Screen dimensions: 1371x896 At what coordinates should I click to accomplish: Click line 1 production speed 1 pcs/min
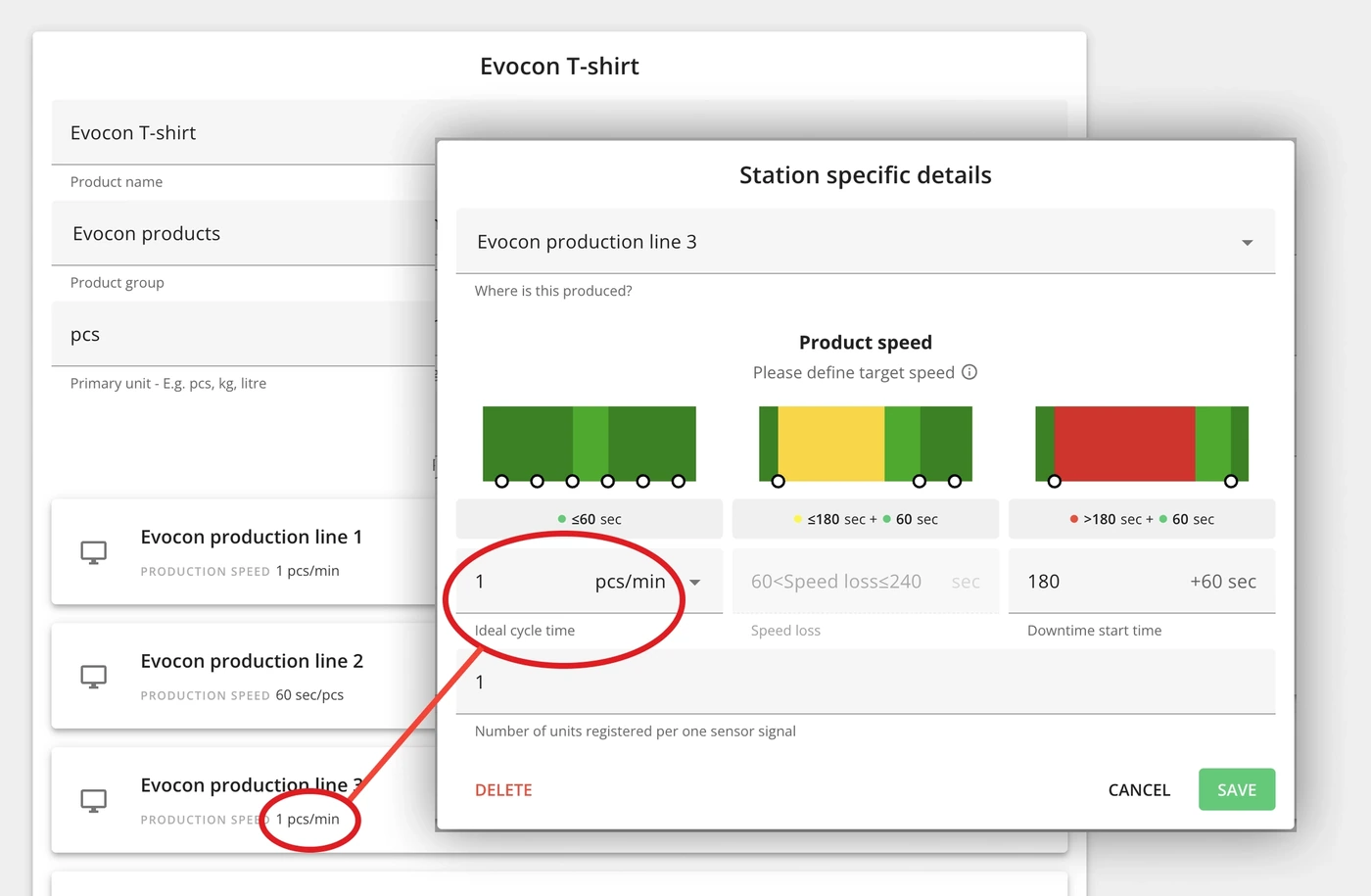307,571
